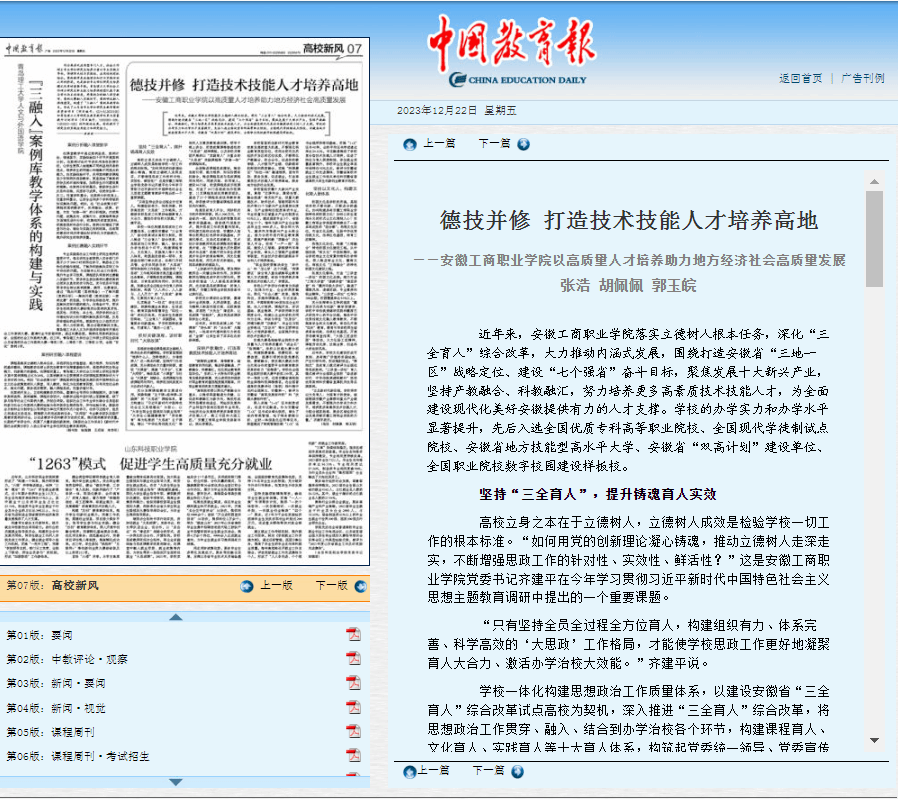Open PDF icon for 第02版 中教评论·观察
The width and height of the screenshot is (898, 799).
coord(353,659)
